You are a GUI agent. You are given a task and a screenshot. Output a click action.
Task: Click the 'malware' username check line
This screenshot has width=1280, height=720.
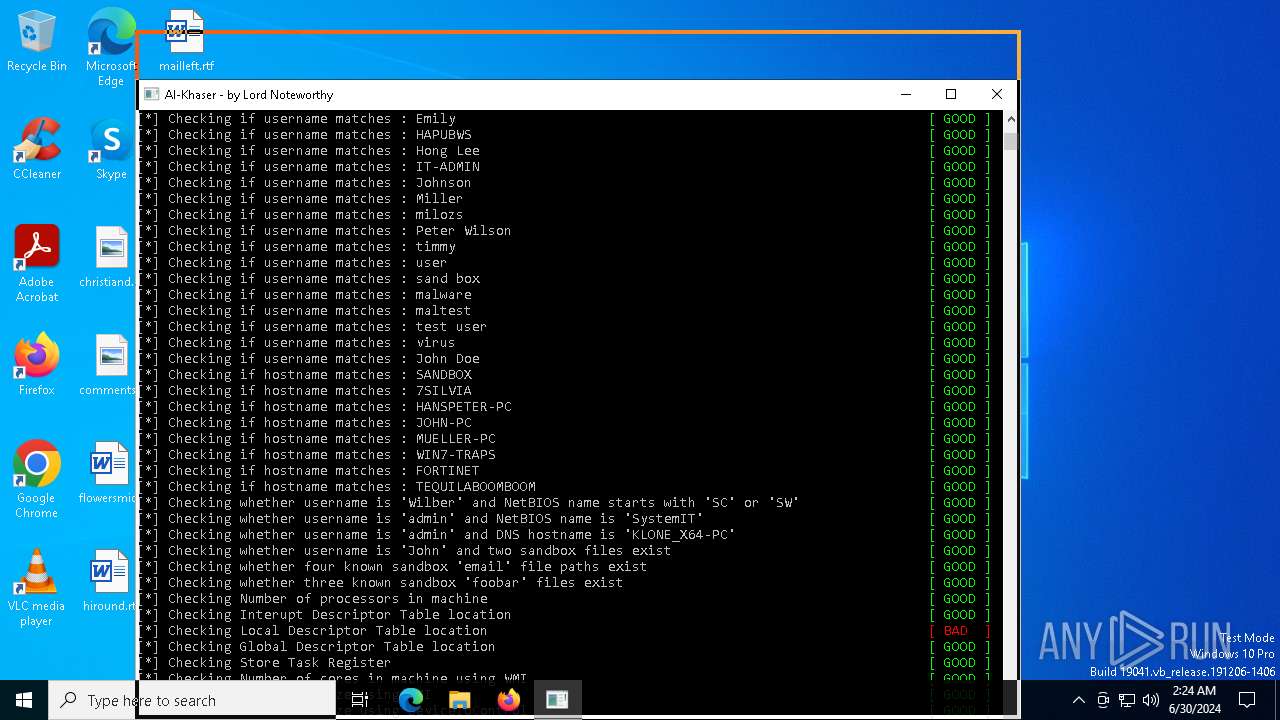(x=305, y=295)
